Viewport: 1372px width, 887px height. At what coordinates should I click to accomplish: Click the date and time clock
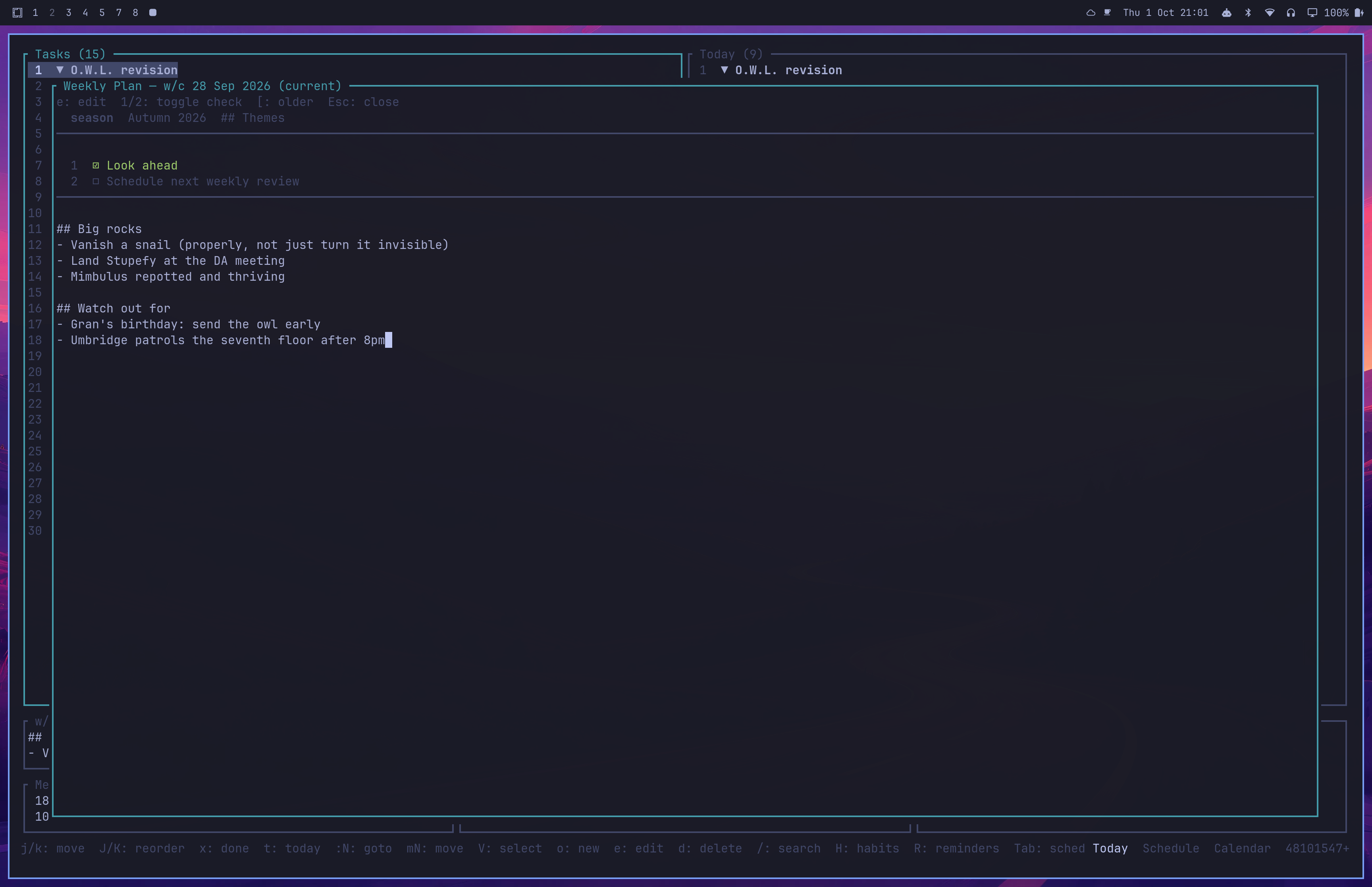point(1165,13)
